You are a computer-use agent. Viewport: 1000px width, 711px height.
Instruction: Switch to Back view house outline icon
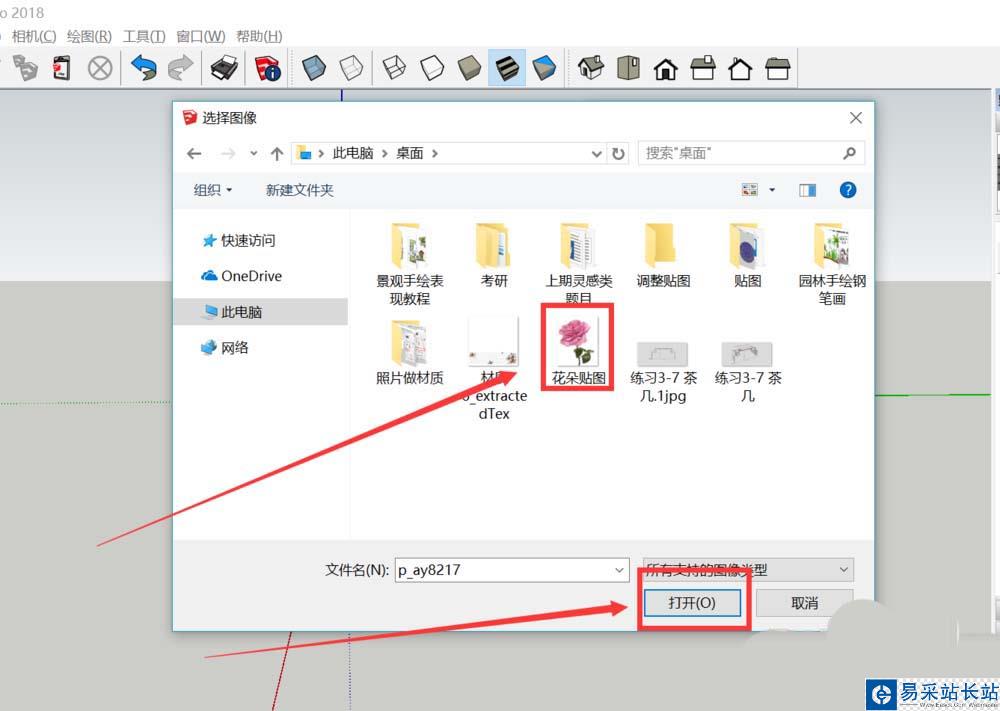click(740, 68)
